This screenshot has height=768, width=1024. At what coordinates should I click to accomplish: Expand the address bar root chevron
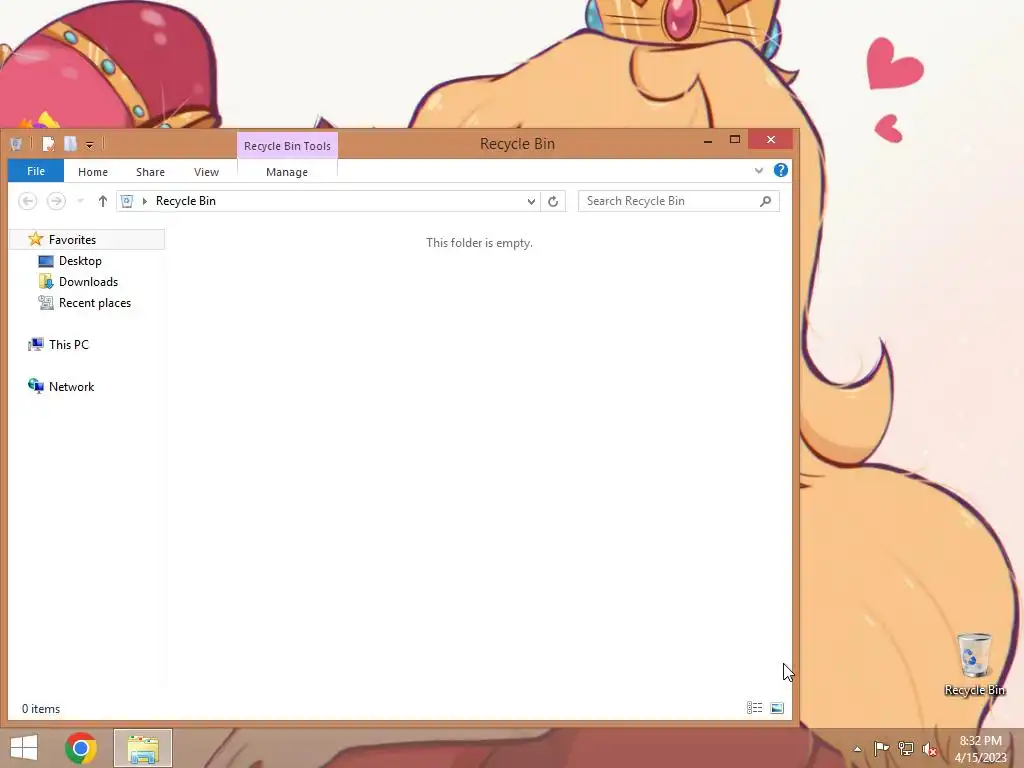point(144,201)
